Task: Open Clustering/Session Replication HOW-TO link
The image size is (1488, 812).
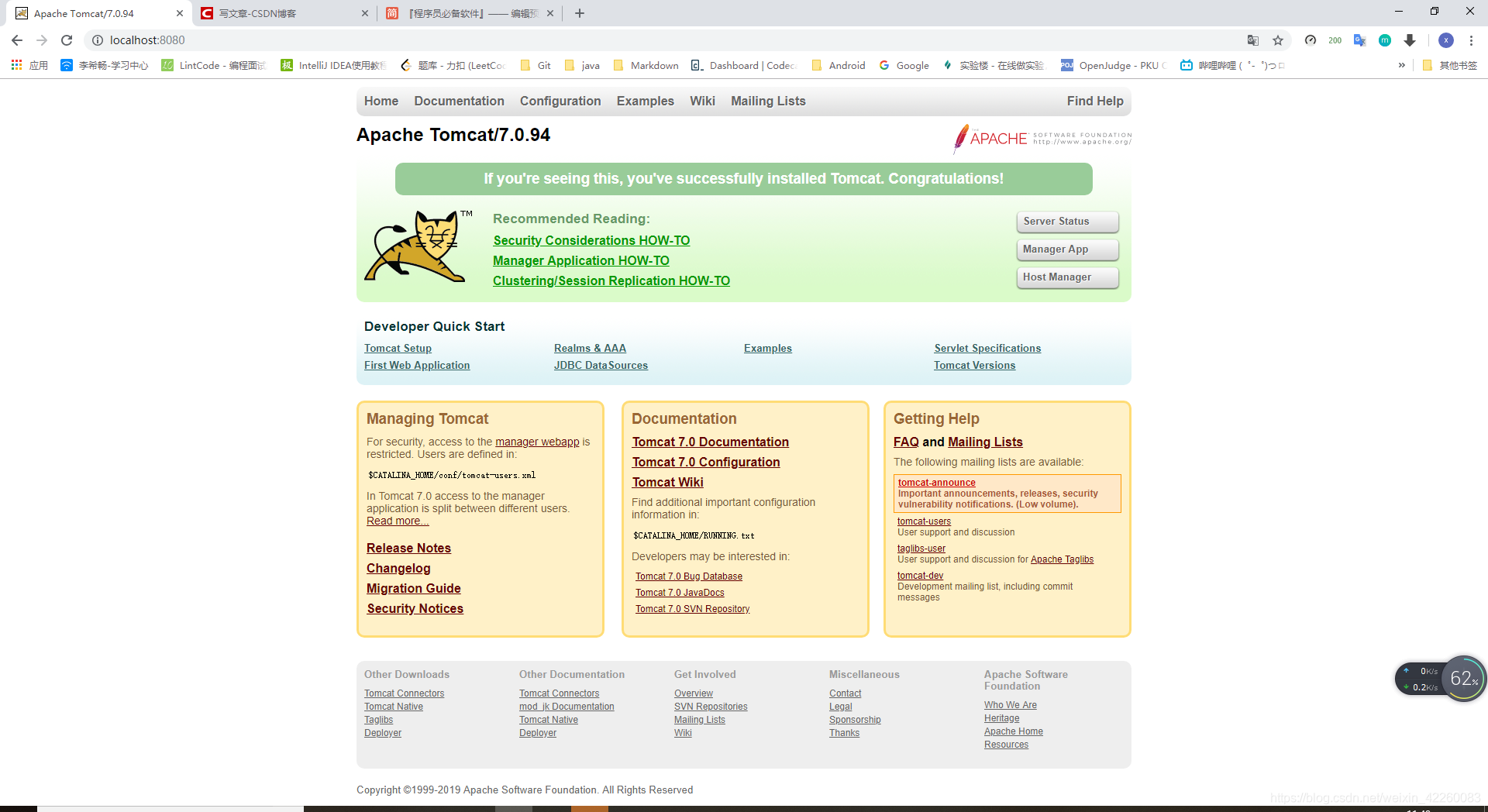Action: click(x=611, y=280)
